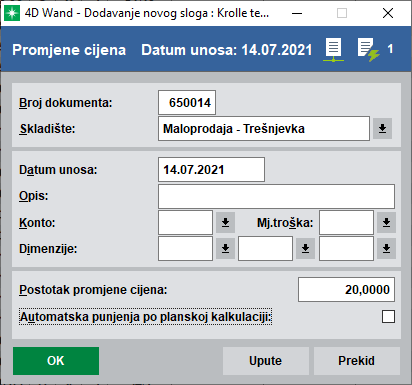Open help with the Upute button
Image resolution: width=412 pixels, height=385 pixels.
click(x=266, y=361)
